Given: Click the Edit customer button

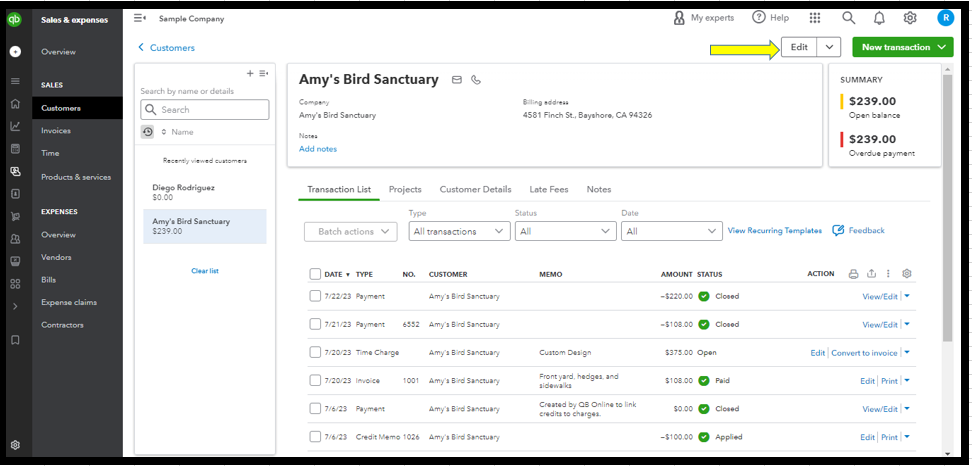Looking at the screenshot, I should coord(799,47).
